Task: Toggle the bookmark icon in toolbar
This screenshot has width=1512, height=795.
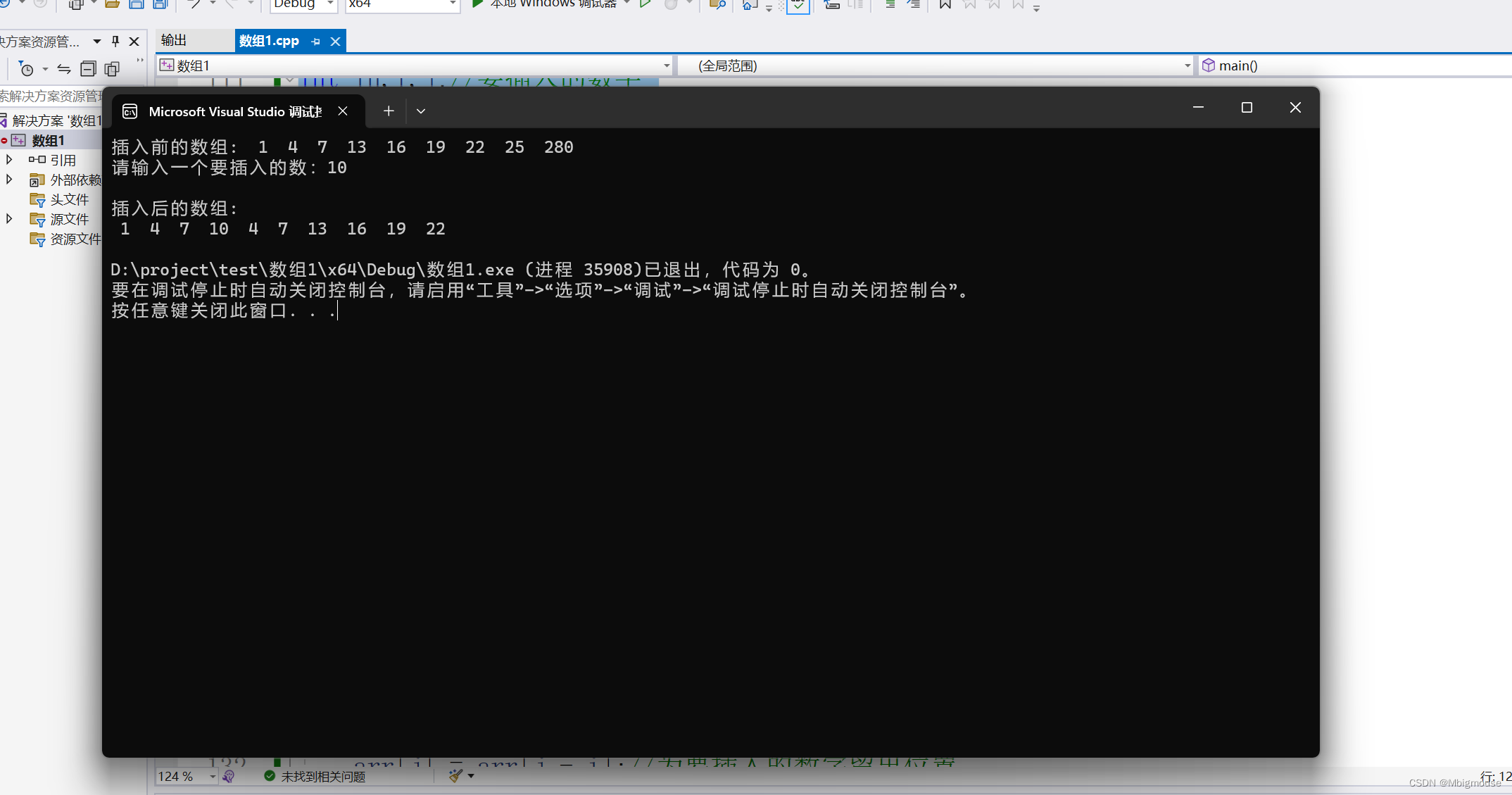Action: pyautogui.click(x=945, y=4)
